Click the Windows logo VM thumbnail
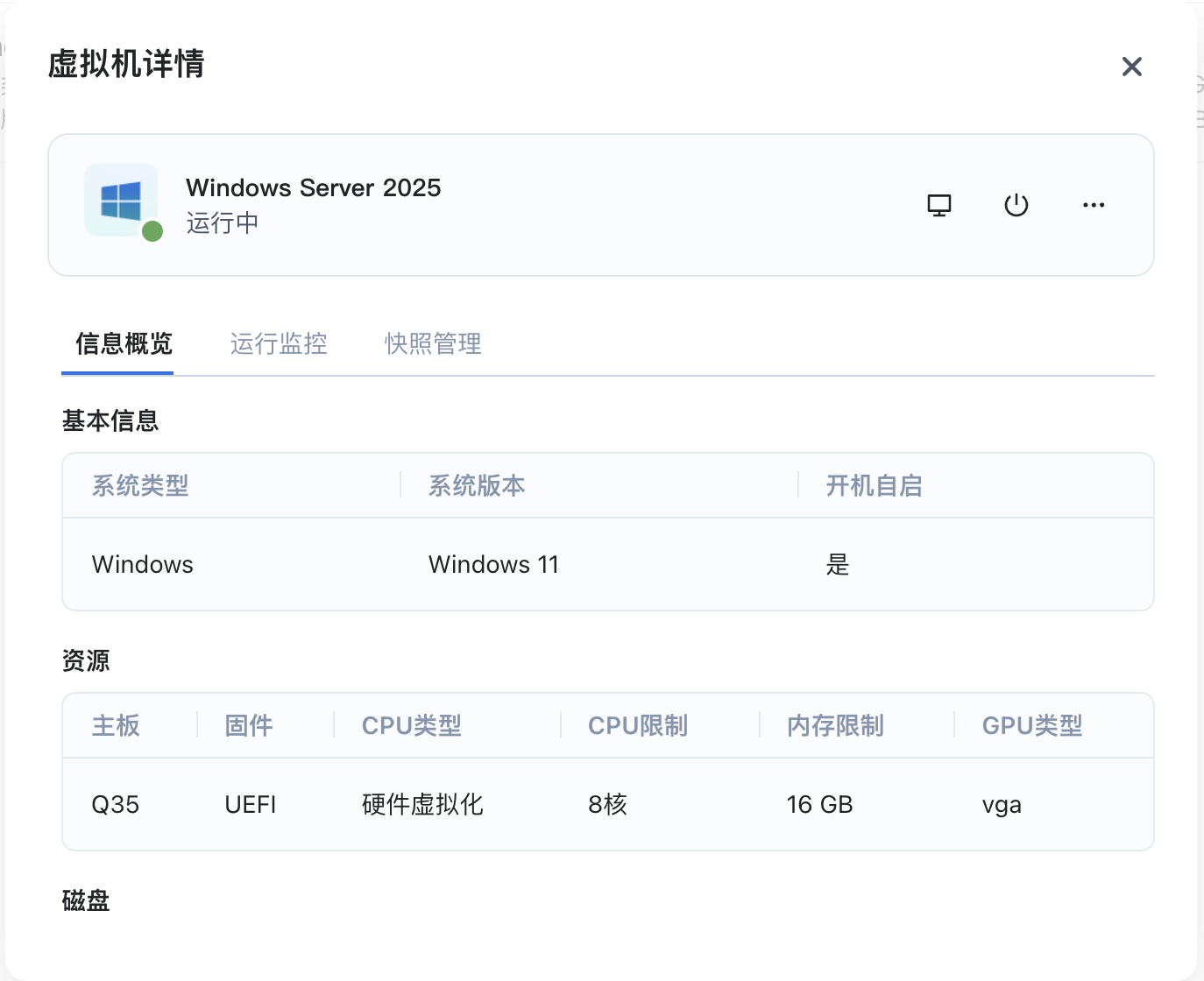1204x981 pixels. (x=121, y=201)
